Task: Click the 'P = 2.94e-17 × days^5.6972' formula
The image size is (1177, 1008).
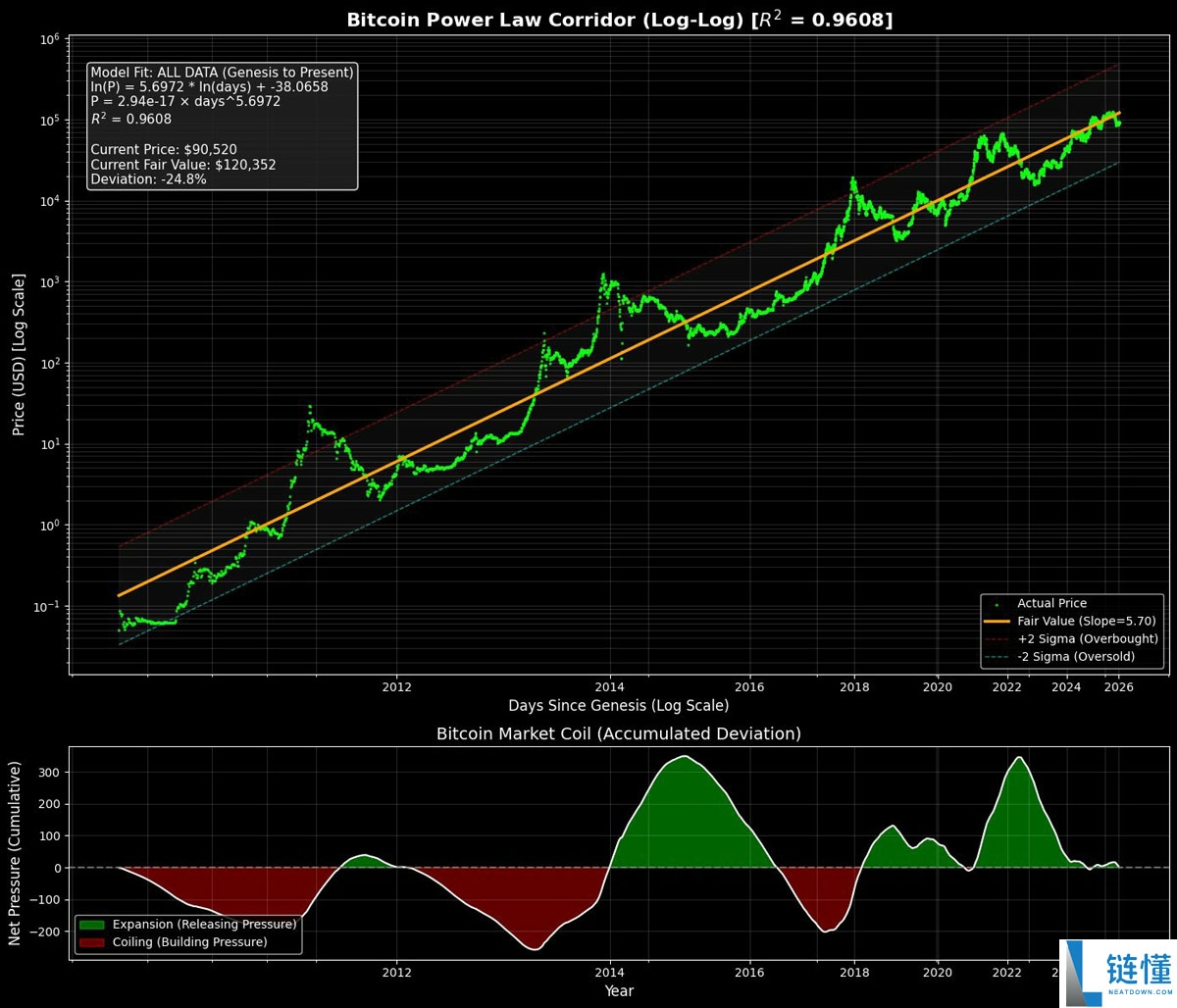Action: 185,102
